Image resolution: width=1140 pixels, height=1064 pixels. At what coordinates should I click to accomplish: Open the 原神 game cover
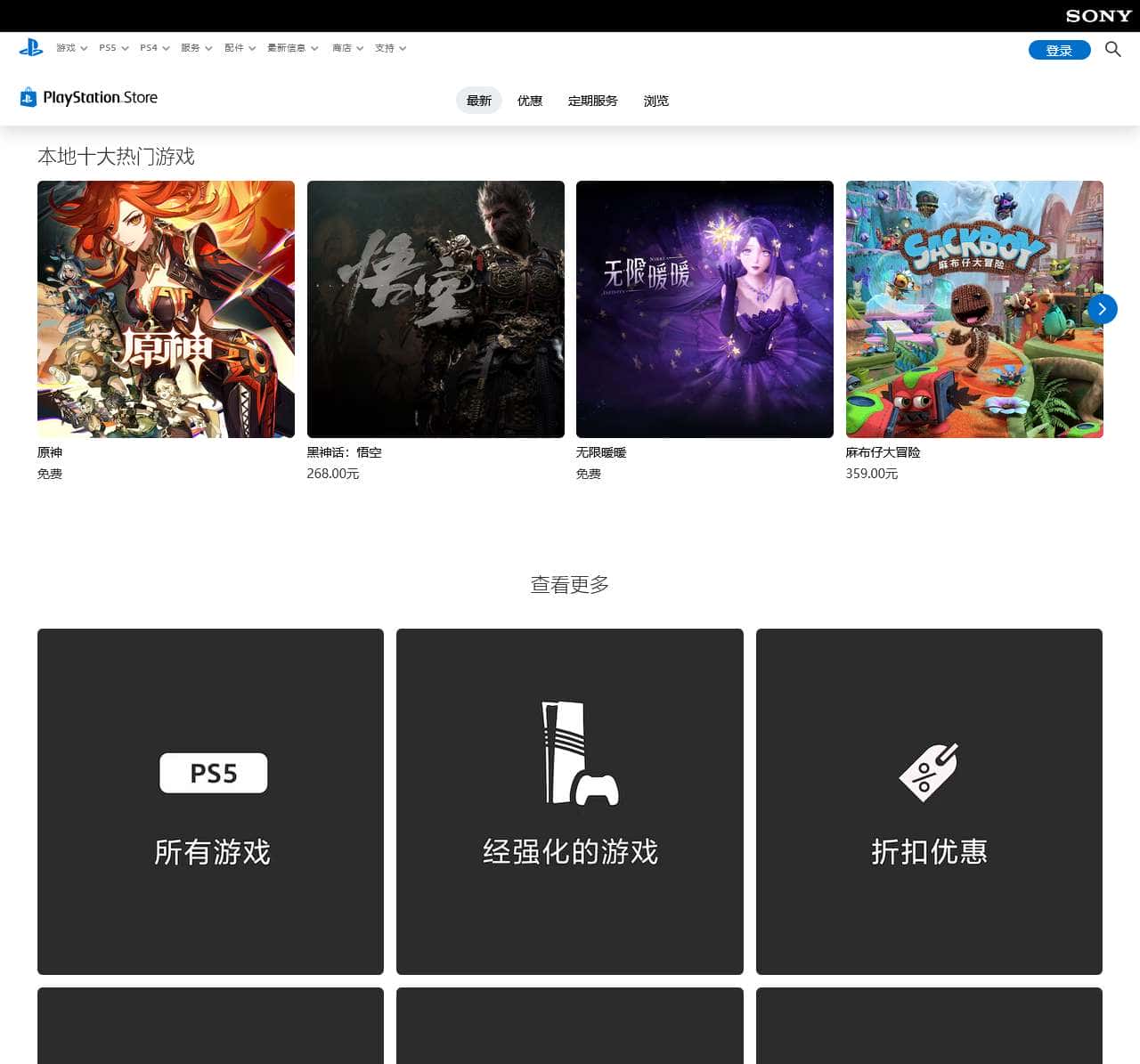[166, 309]
